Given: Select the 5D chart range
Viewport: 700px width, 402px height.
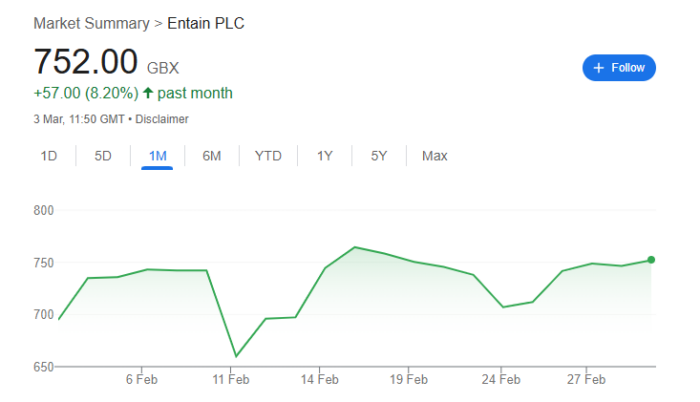Looking at the screenshot, I should click(x=103, y=156).
